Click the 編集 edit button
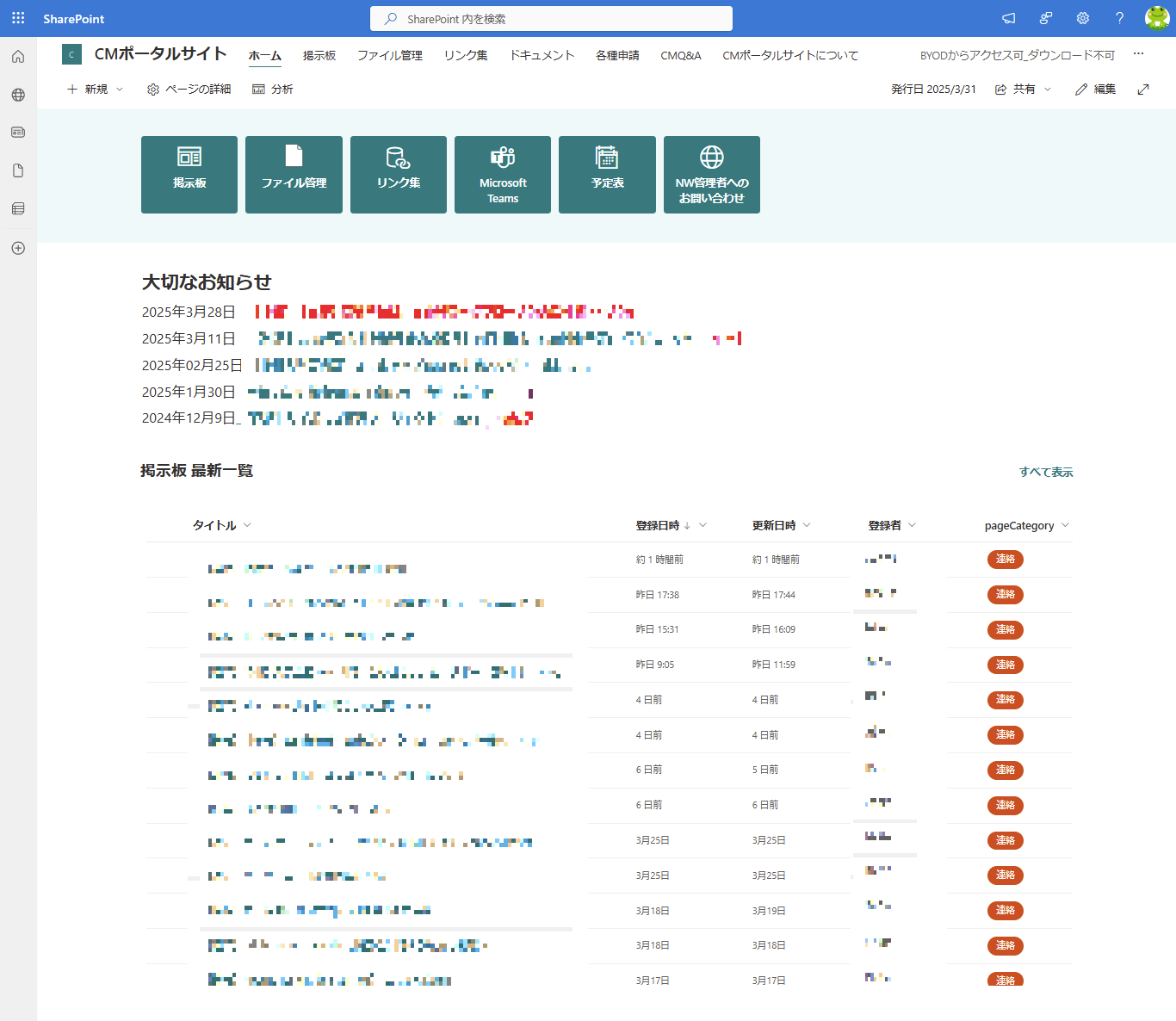Image resolution: width=1176 pixels, height=1021 pixels. pyautogui.click(x=1094, y=89)
